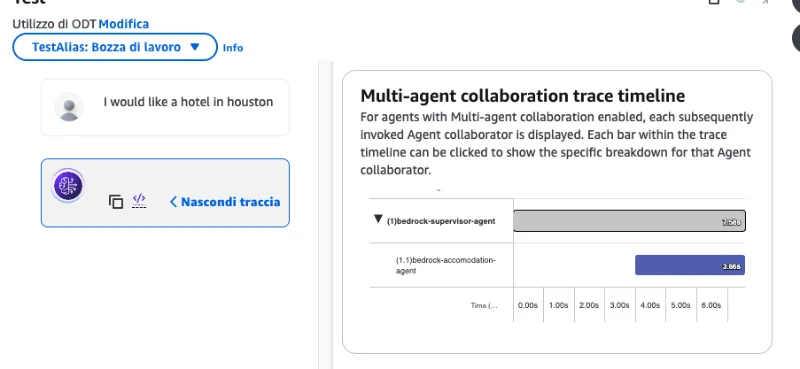Open the Info link beside TestAlias
The width and height of the screenshot is (800, 369).
[x=233, y=47]
